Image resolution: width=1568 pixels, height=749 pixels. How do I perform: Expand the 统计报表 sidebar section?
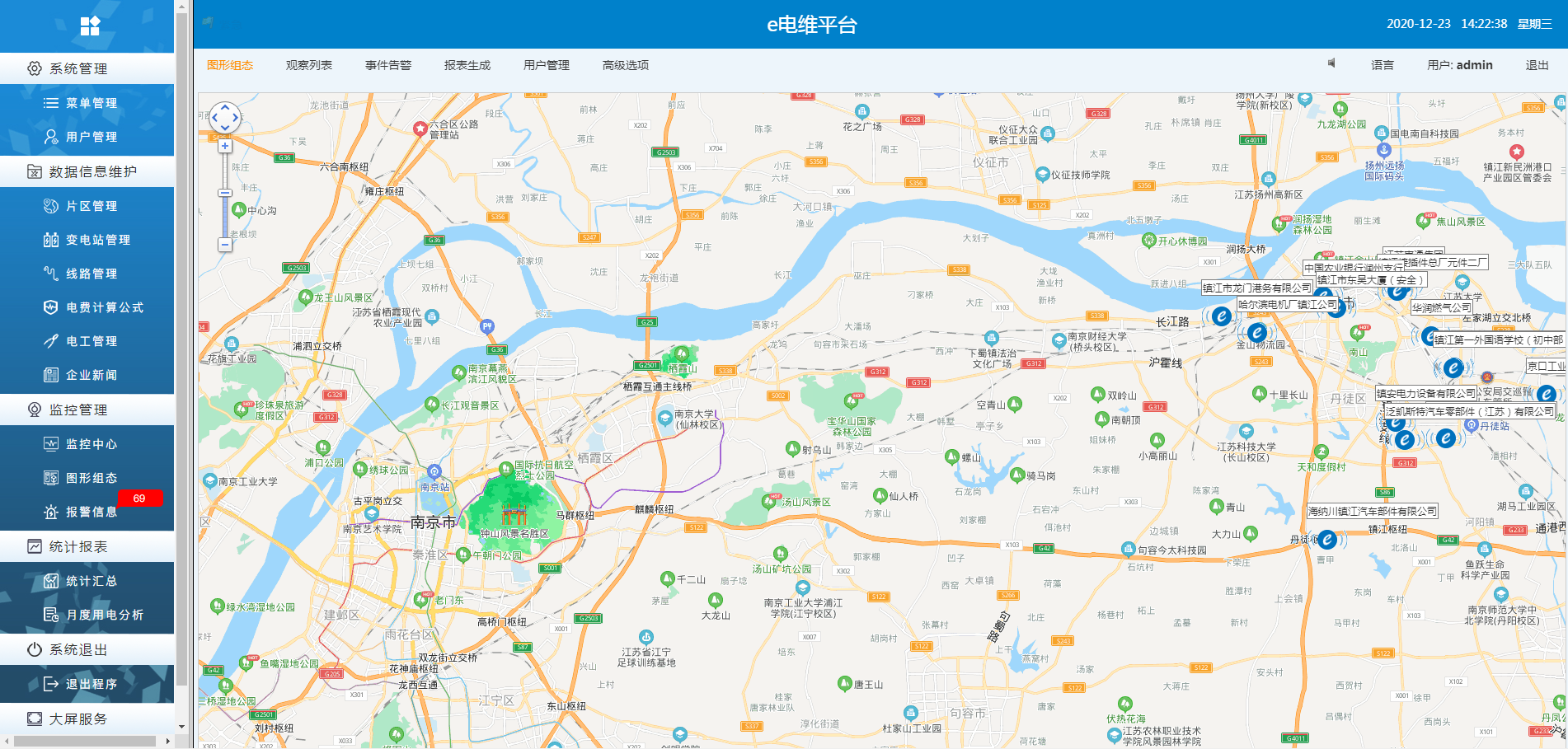tap(78, 546)
